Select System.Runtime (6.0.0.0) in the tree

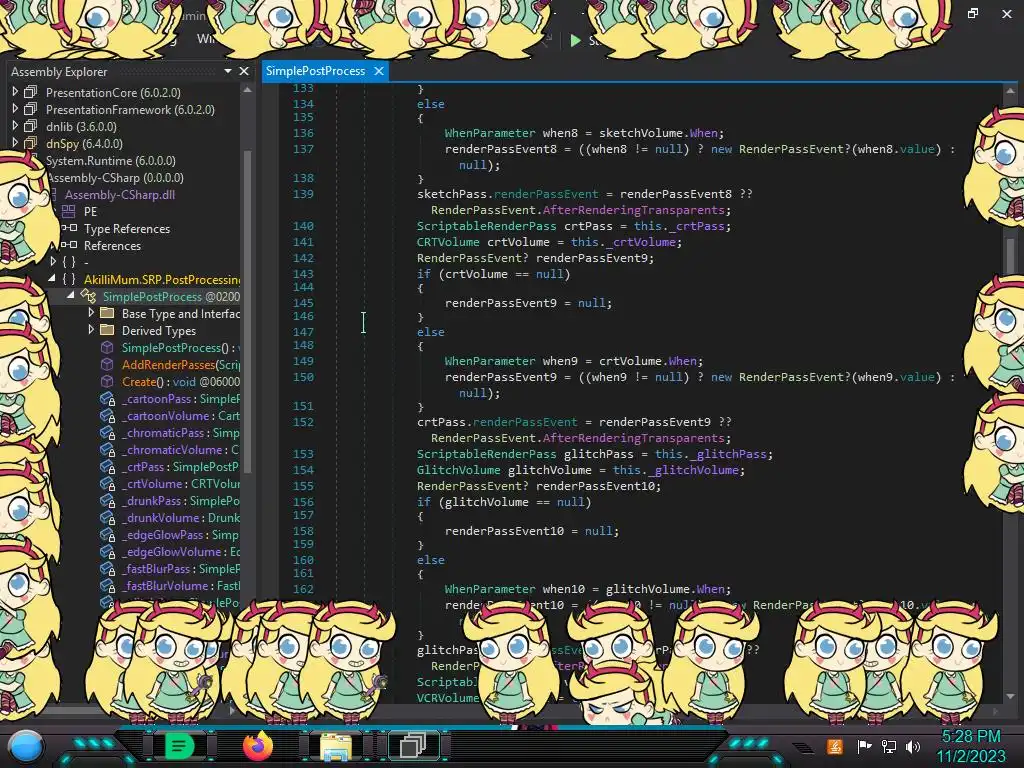click(110, 160)
